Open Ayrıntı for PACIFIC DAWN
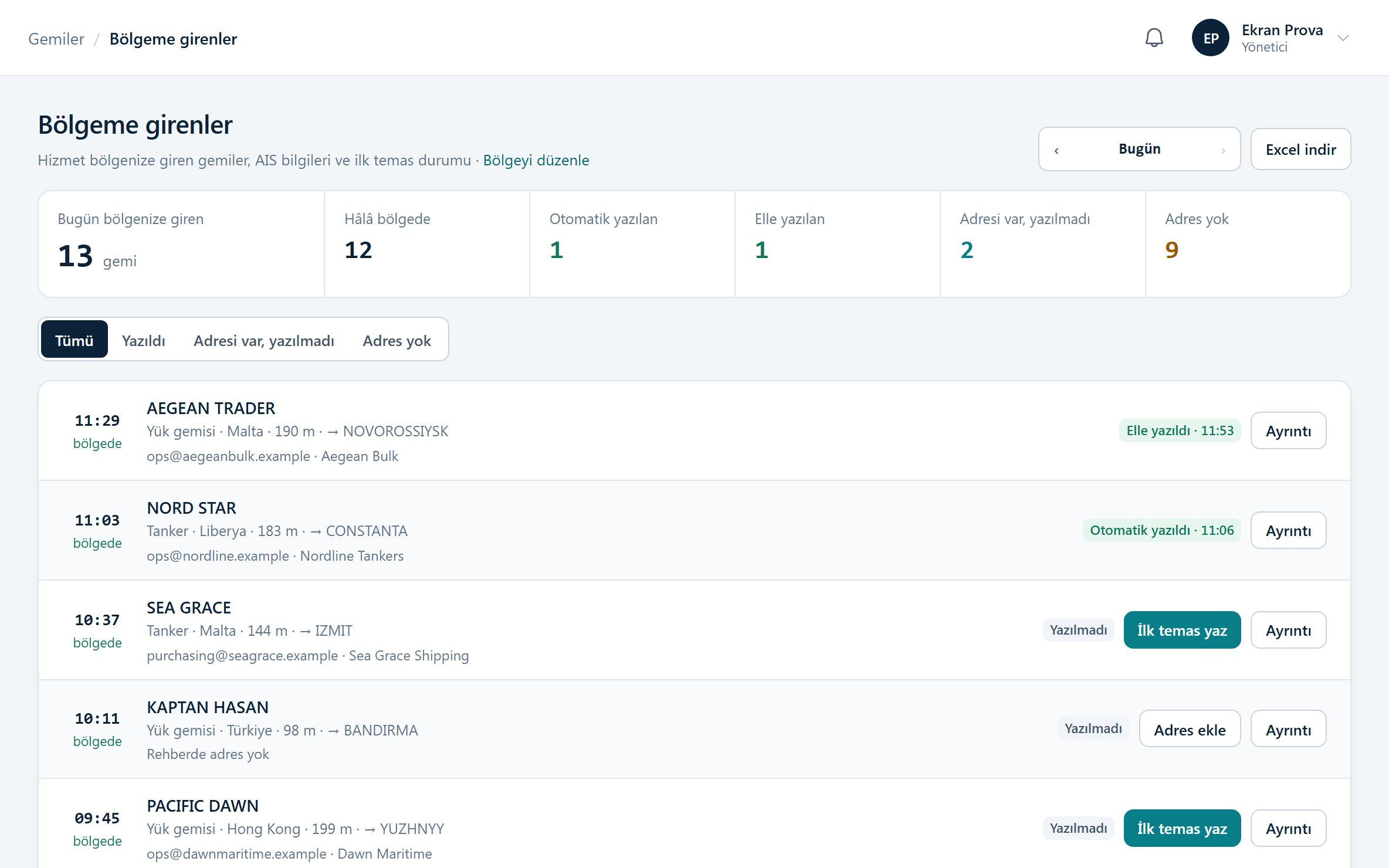The height and width of the screenshot is (868, 1389). coord(1288,829)
